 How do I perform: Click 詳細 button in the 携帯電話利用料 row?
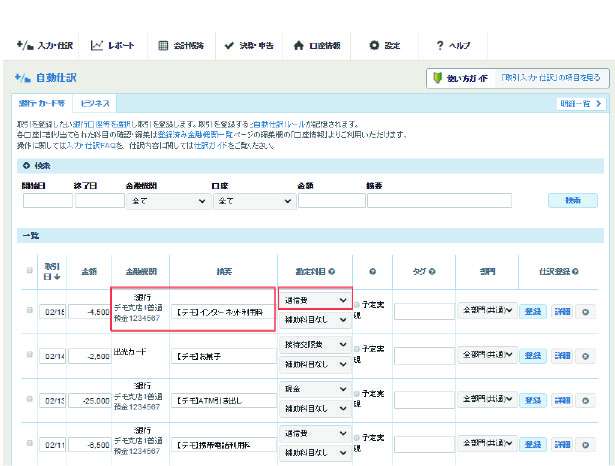[x=562, y=445]
